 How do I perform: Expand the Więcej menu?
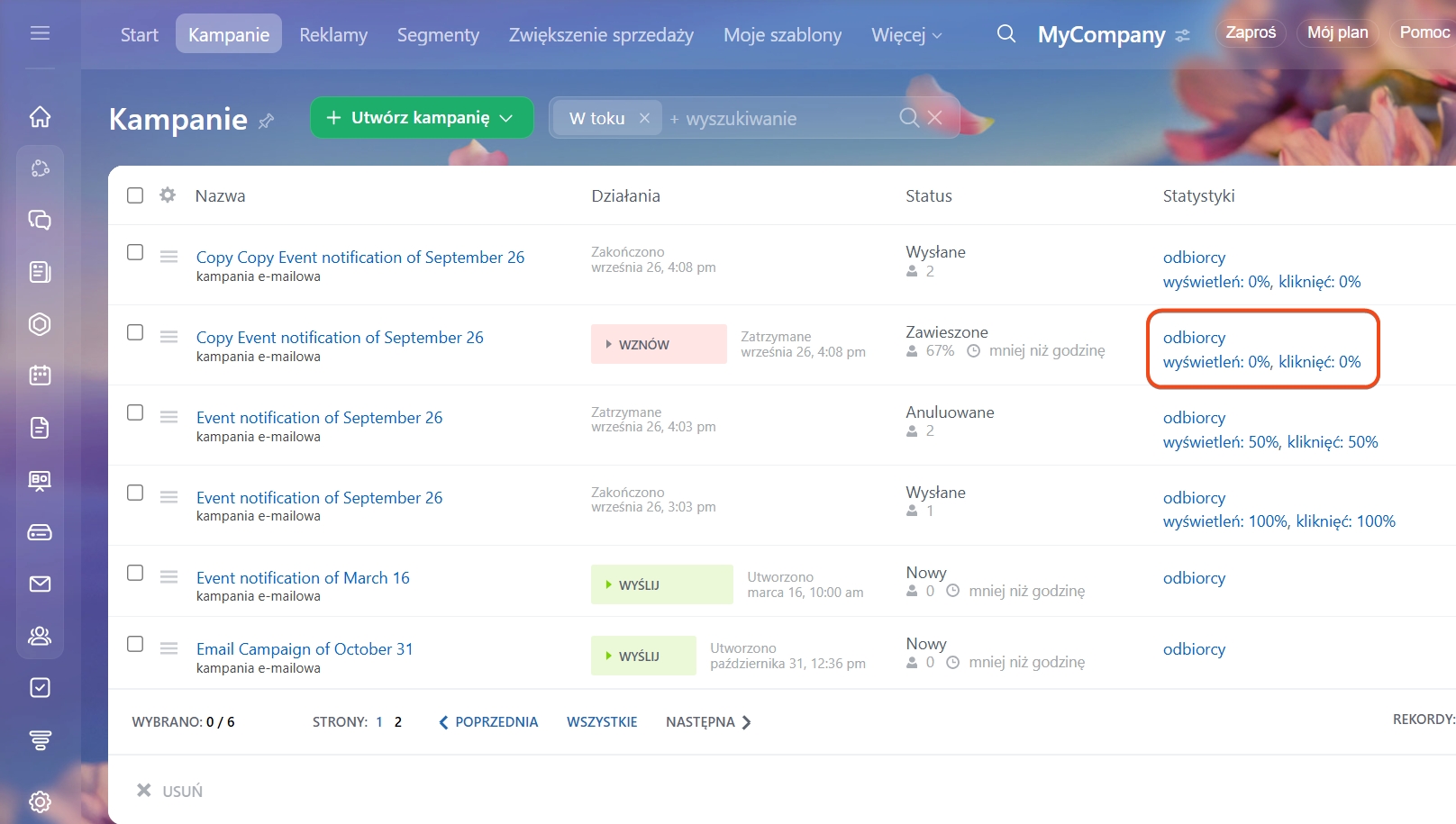[x=905, y=35]
